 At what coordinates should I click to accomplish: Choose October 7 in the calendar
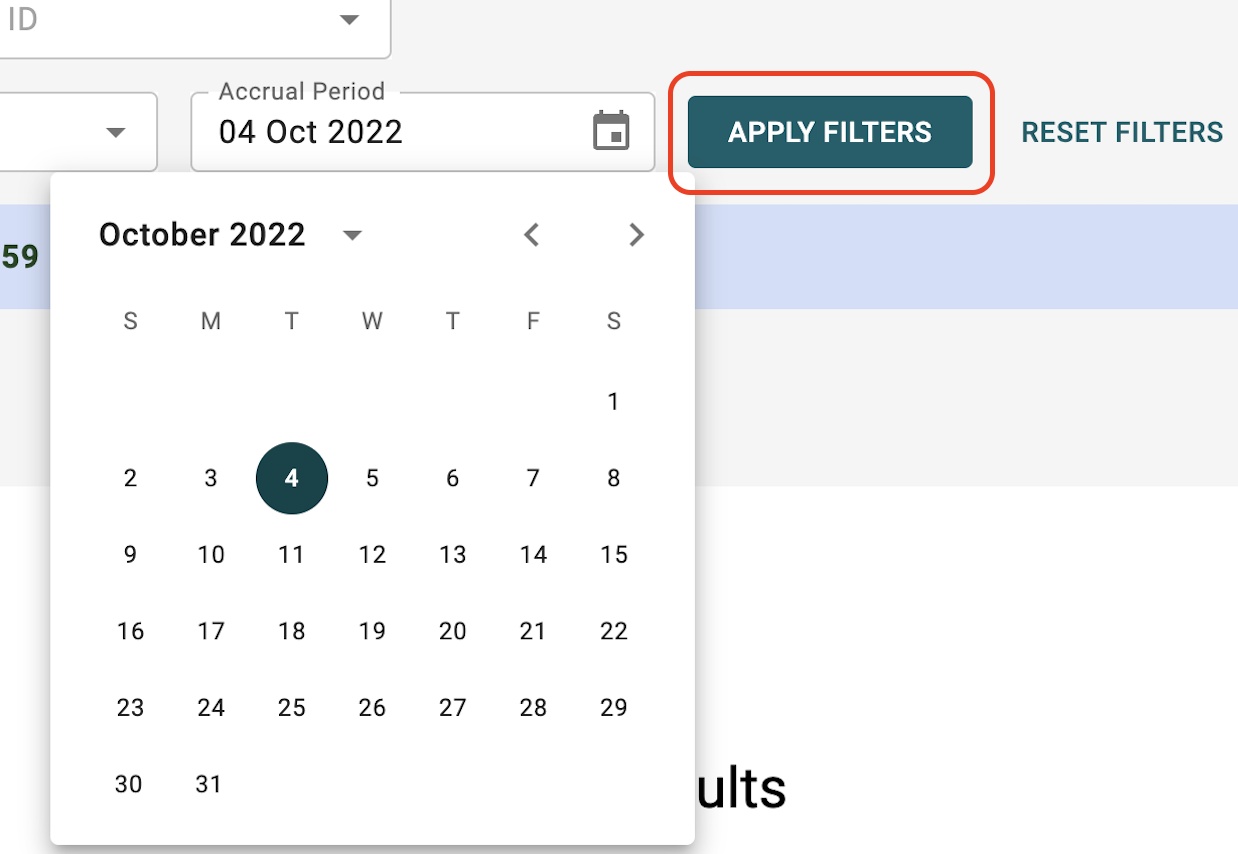coord(533,478)
